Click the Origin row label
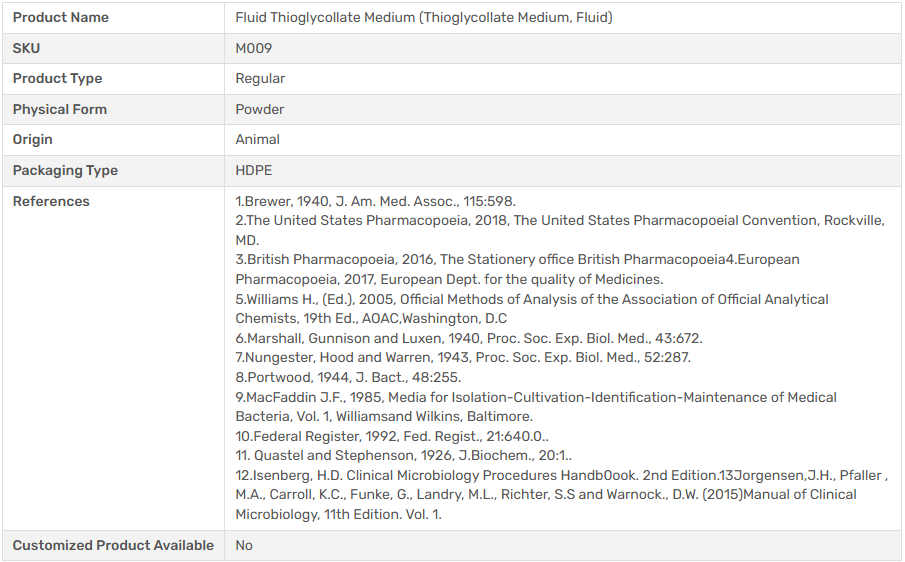Viewport: 905px width, 562px height. pyautogui.click(x=33, y=140)
